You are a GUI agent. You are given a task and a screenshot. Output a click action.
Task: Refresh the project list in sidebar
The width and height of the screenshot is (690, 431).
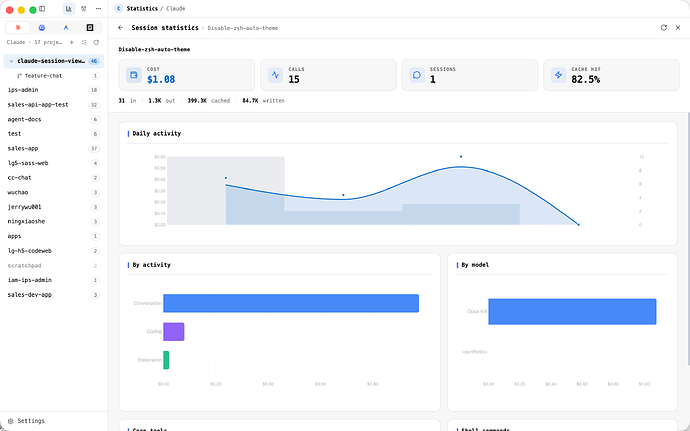coord(96,42)
